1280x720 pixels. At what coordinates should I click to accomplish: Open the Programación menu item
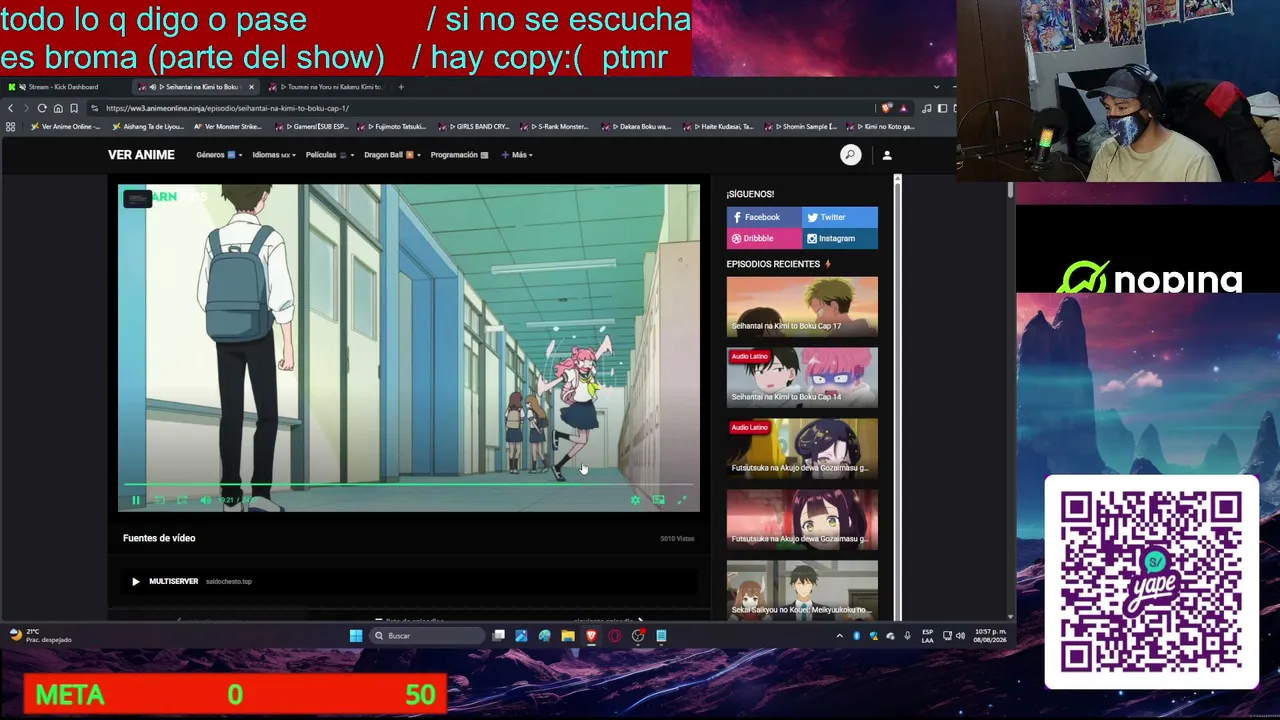pos(459,155)
